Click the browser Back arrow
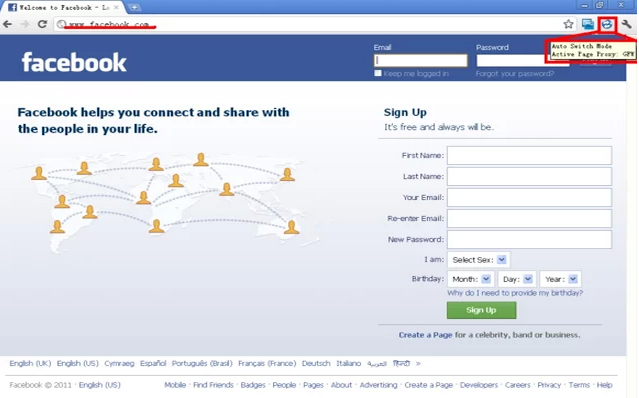639x398 pixels. [7, 24]
